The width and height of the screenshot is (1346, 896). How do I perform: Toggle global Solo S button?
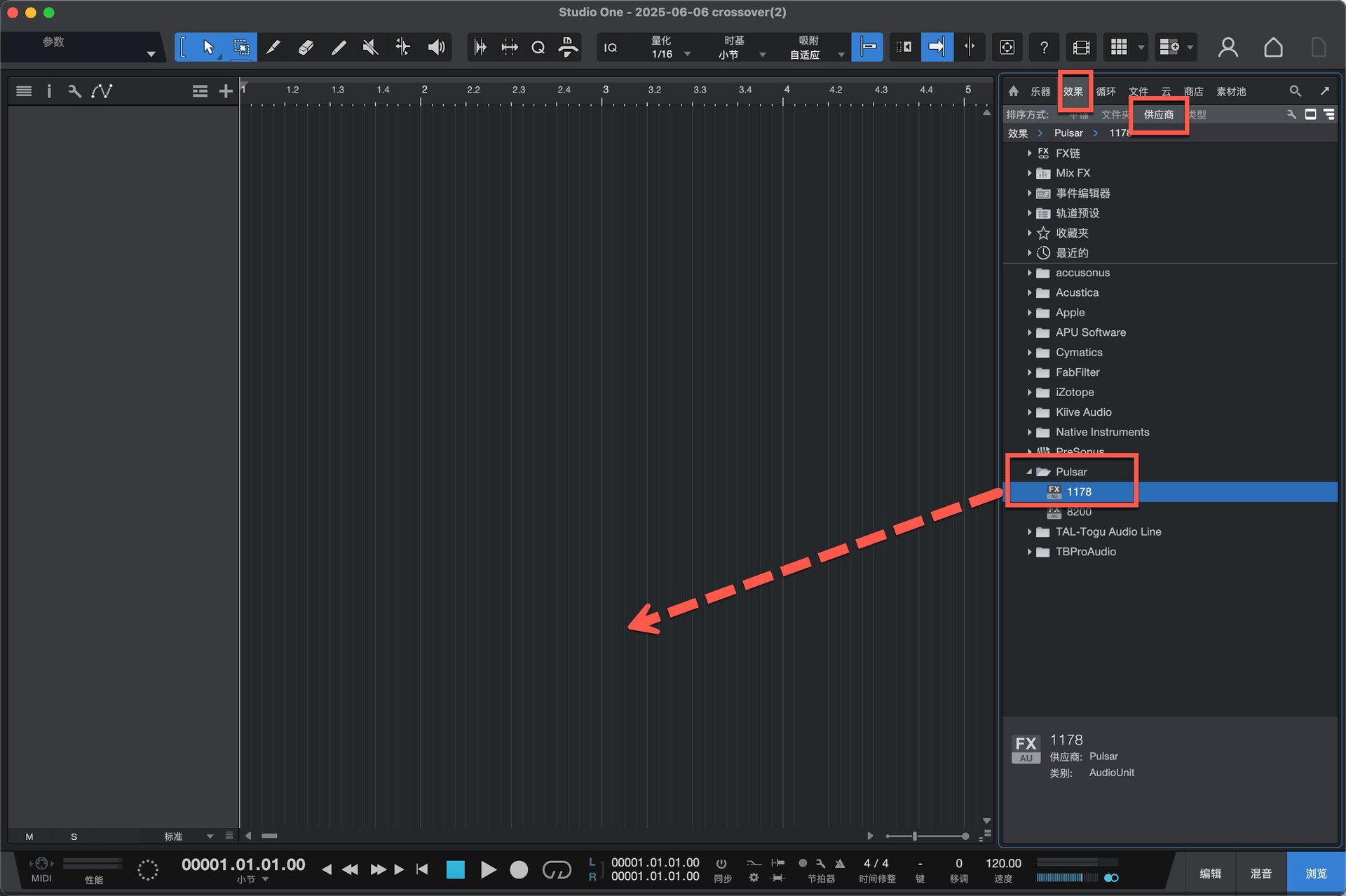tap(74, 836)
